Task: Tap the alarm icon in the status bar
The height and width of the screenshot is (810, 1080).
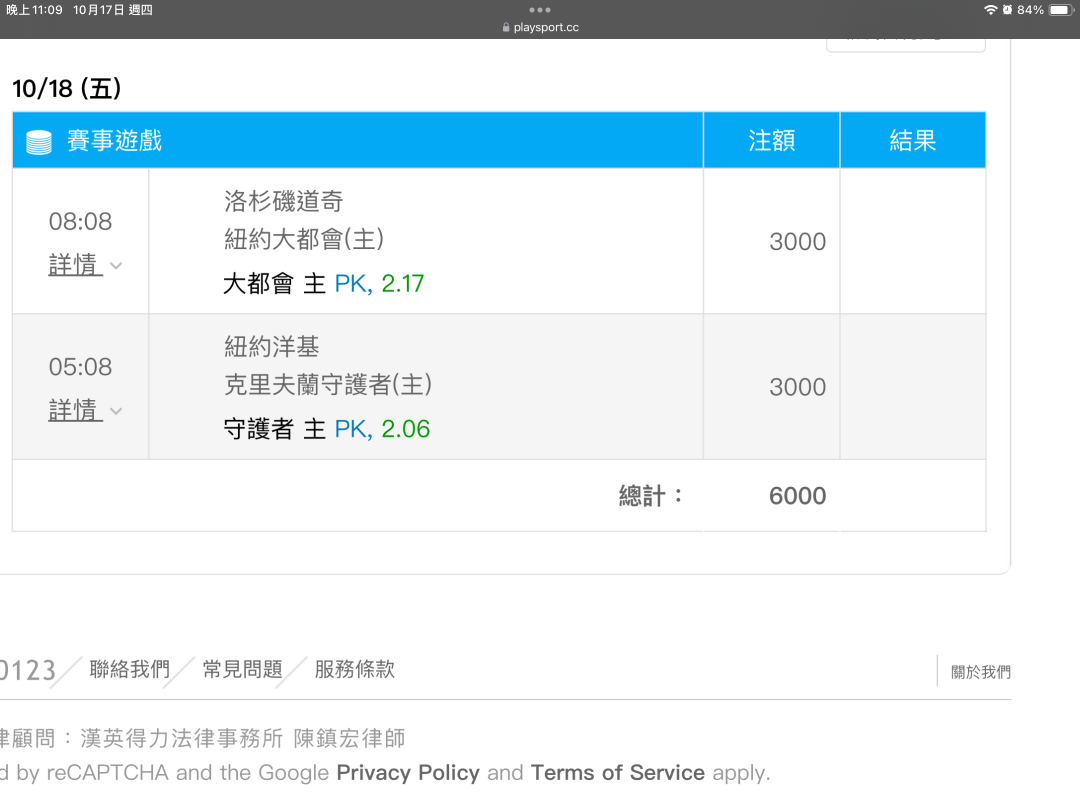Action: (1007, 10)
